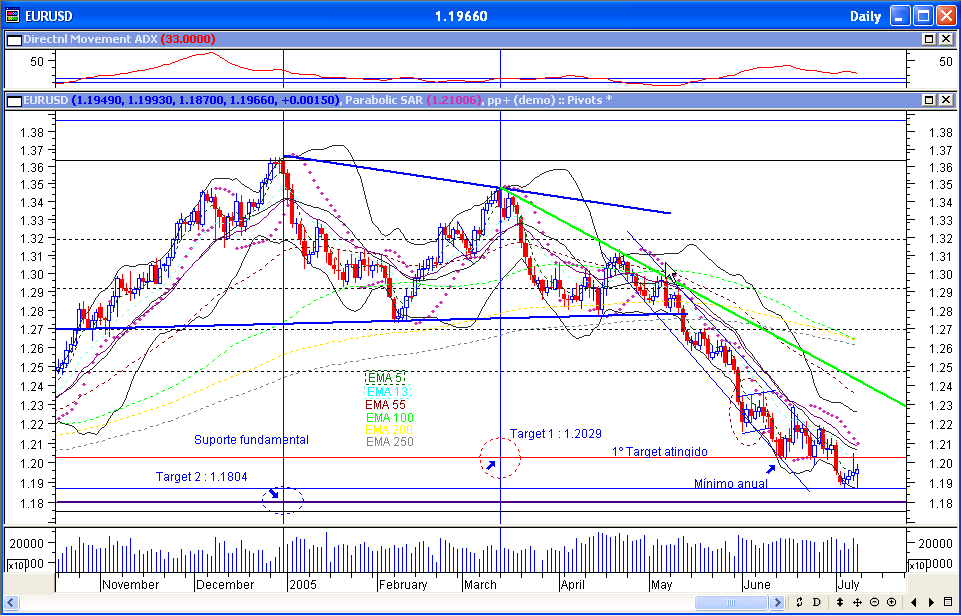Click the Mínimo anual annotation
The height and width of the screenshot is (616, 961).
point(730,484)
